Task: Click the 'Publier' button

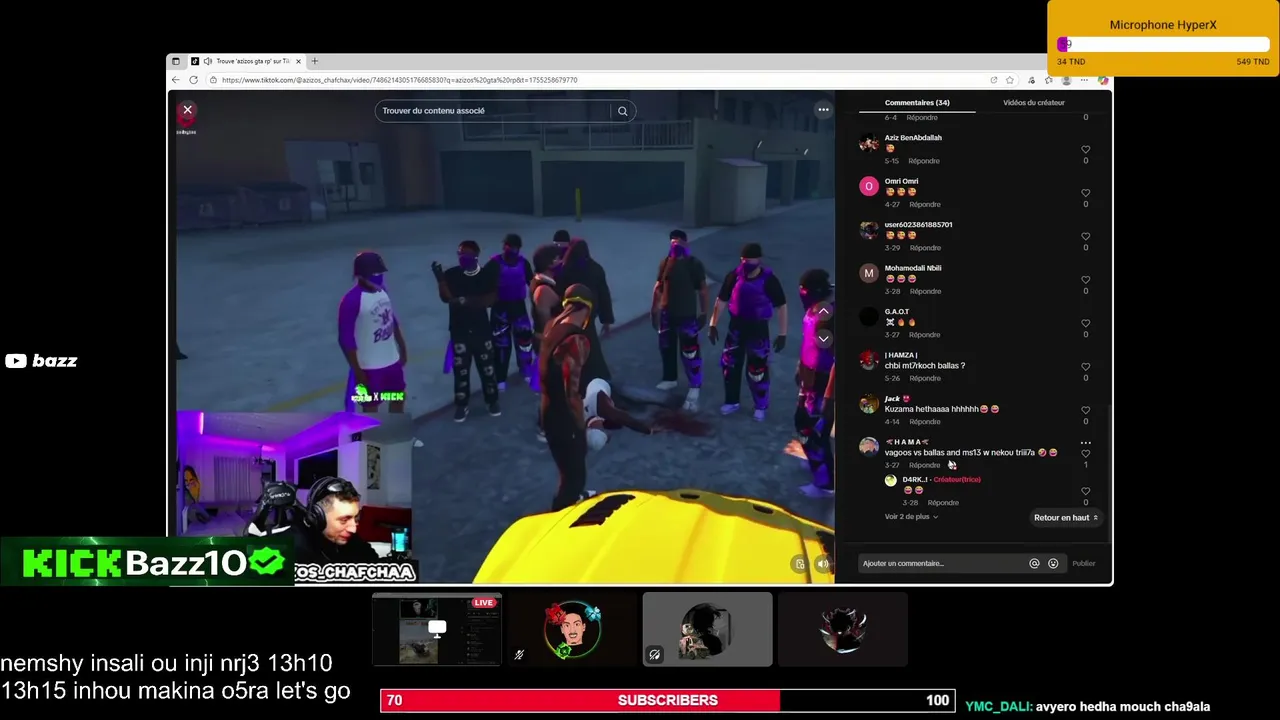Action: click(1084, 564)
